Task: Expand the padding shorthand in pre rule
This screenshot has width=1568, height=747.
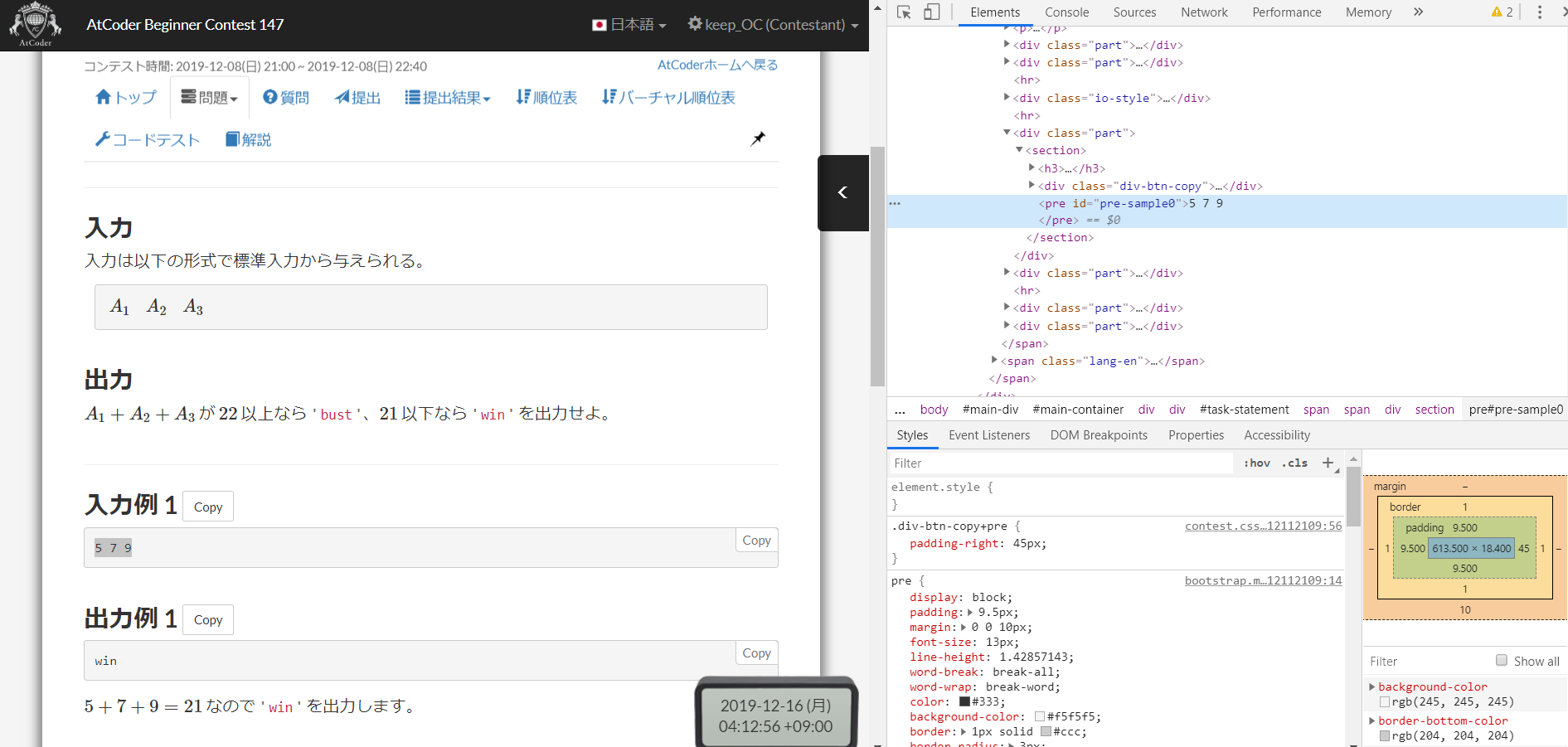Action: point(969,613)
